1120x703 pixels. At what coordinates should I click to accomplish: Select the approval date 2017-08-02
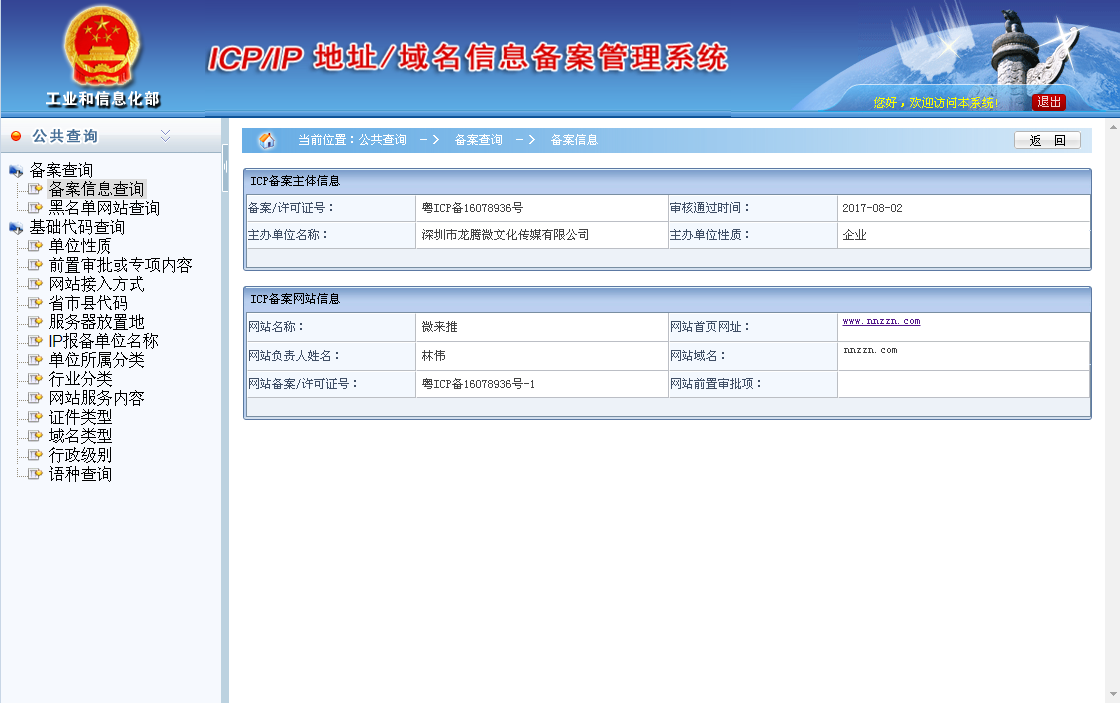coord(872,208)
